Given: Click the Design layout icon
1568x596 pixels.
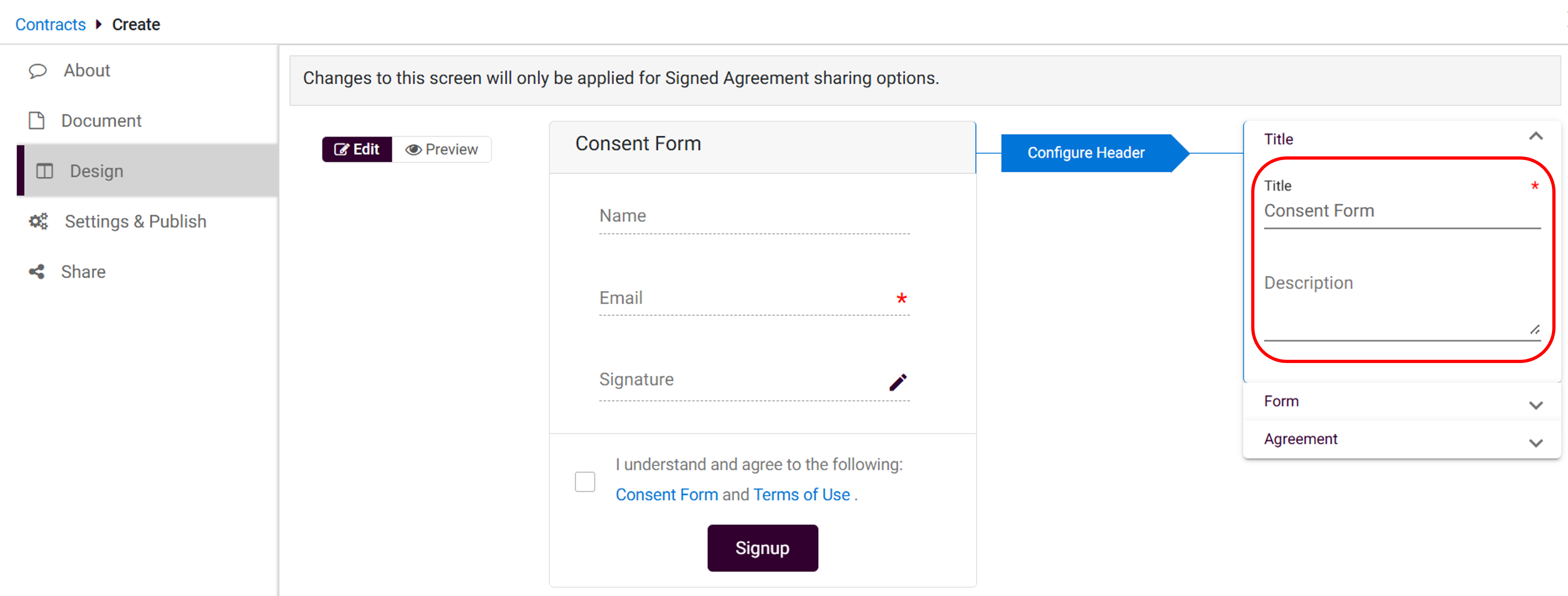Looking at the screenshot, I should coord(45,171).
